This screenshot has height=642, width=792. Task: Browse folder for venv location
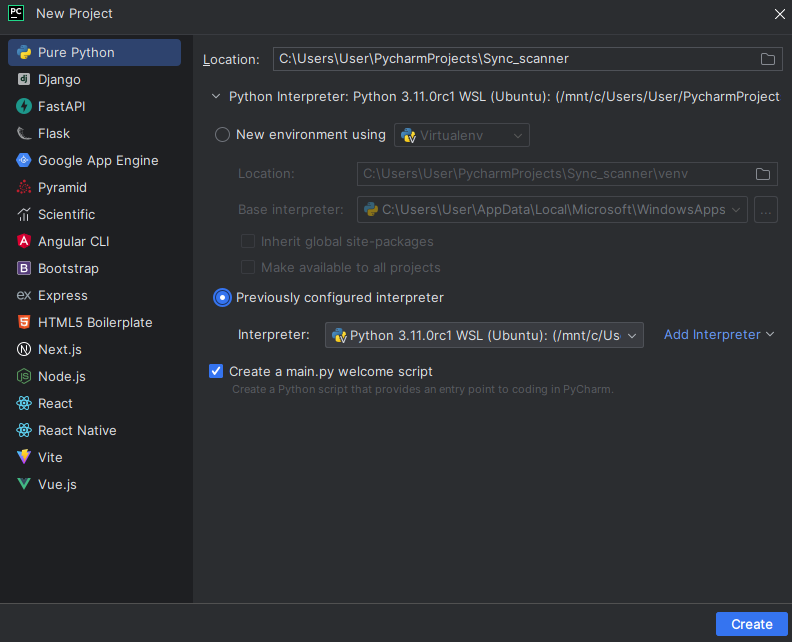click(x=763, y=174)
